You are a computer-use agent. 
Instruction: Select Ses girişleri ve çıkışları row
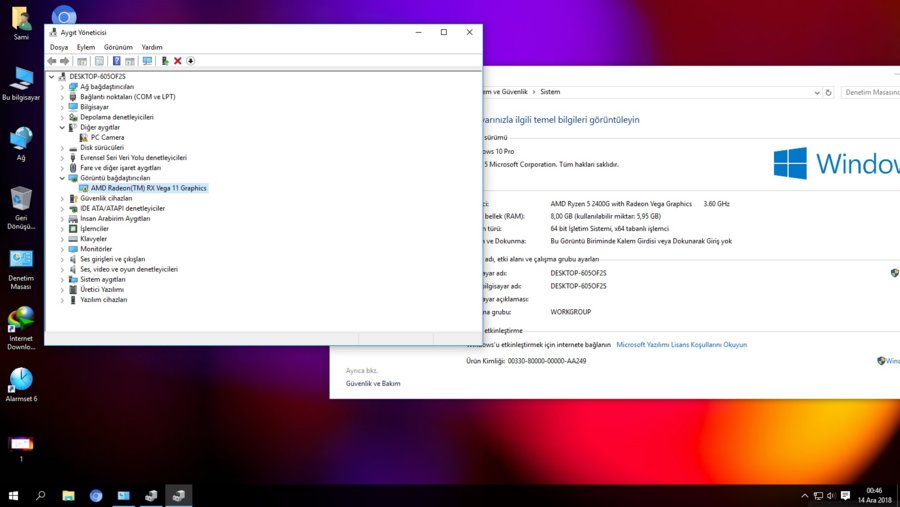point(112,260)
